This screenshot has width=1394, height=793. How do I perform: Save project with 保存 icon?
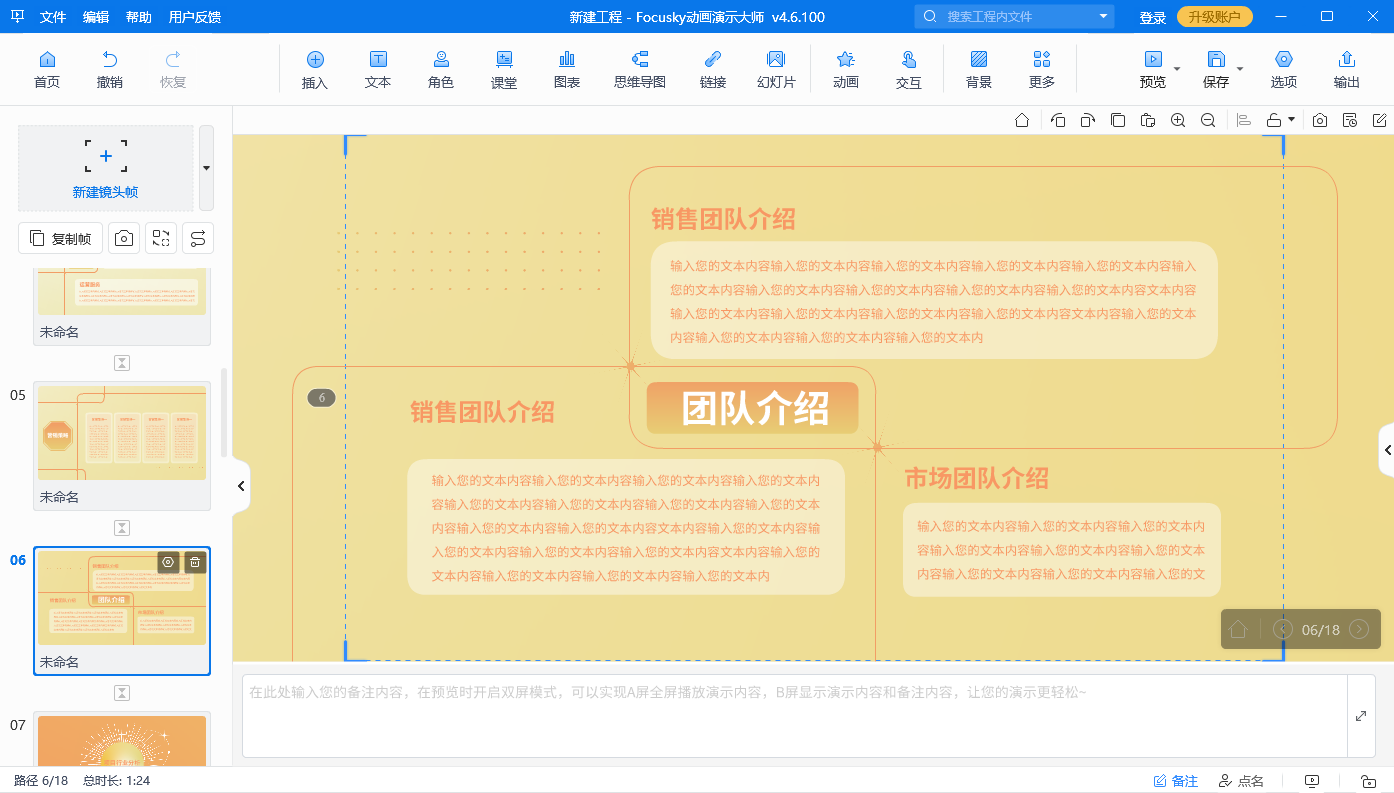click(x=1216, y=69)
